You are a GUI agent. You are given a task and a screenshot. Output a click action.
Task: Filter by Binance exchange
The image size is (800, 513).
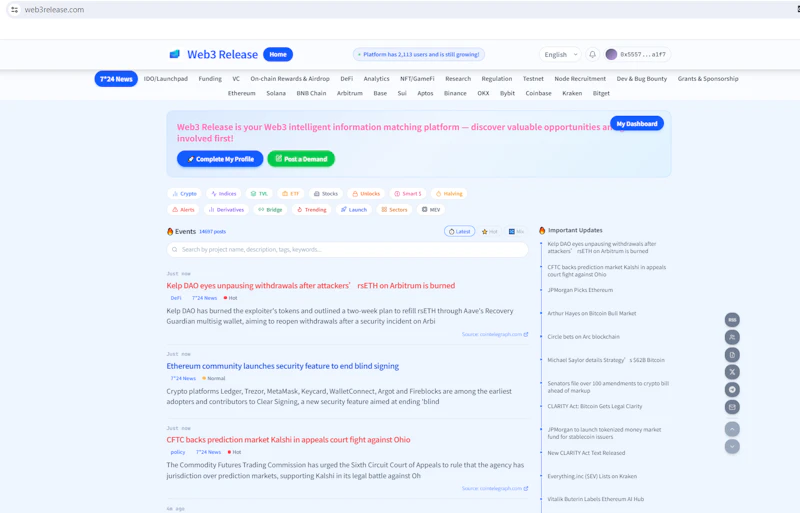click(x=455, y=93)
